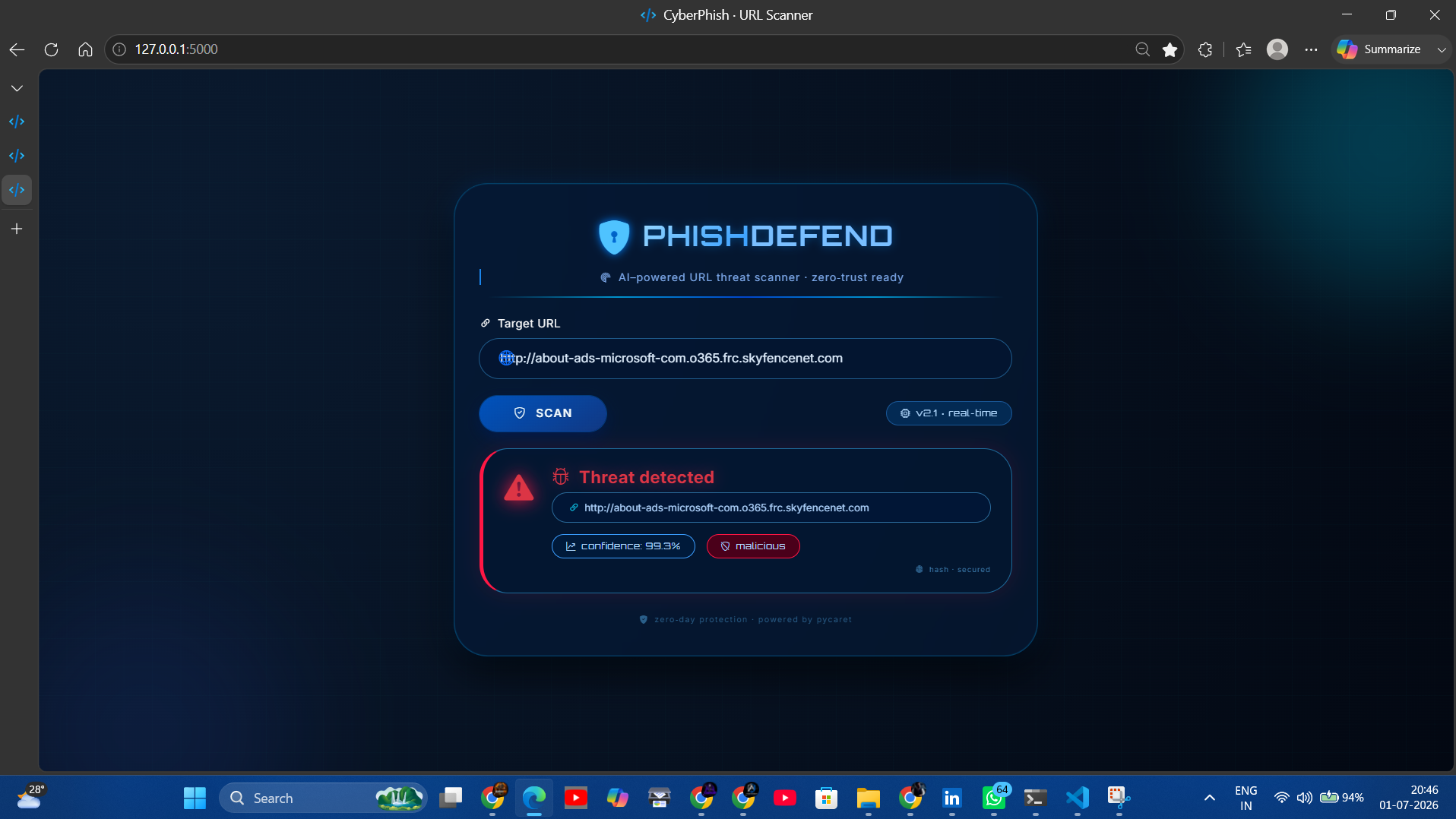The width and height of the screenshot is (1456, 819).
Task: View site information icon beside the address
Action: click(x=119, y=49)
